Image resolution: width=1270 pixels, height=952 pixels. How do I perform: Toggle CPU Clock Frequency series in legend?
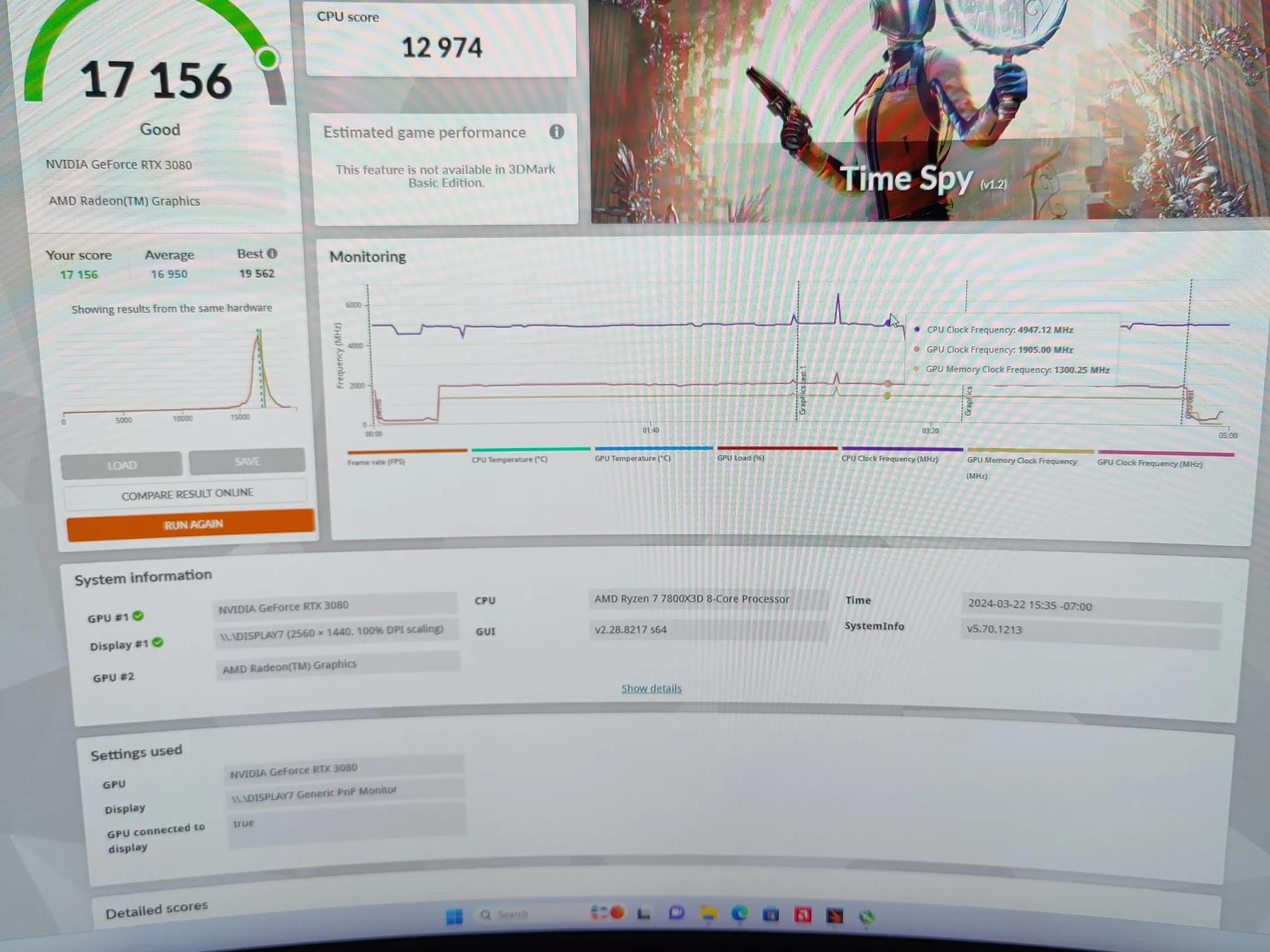tap(902, 454)
